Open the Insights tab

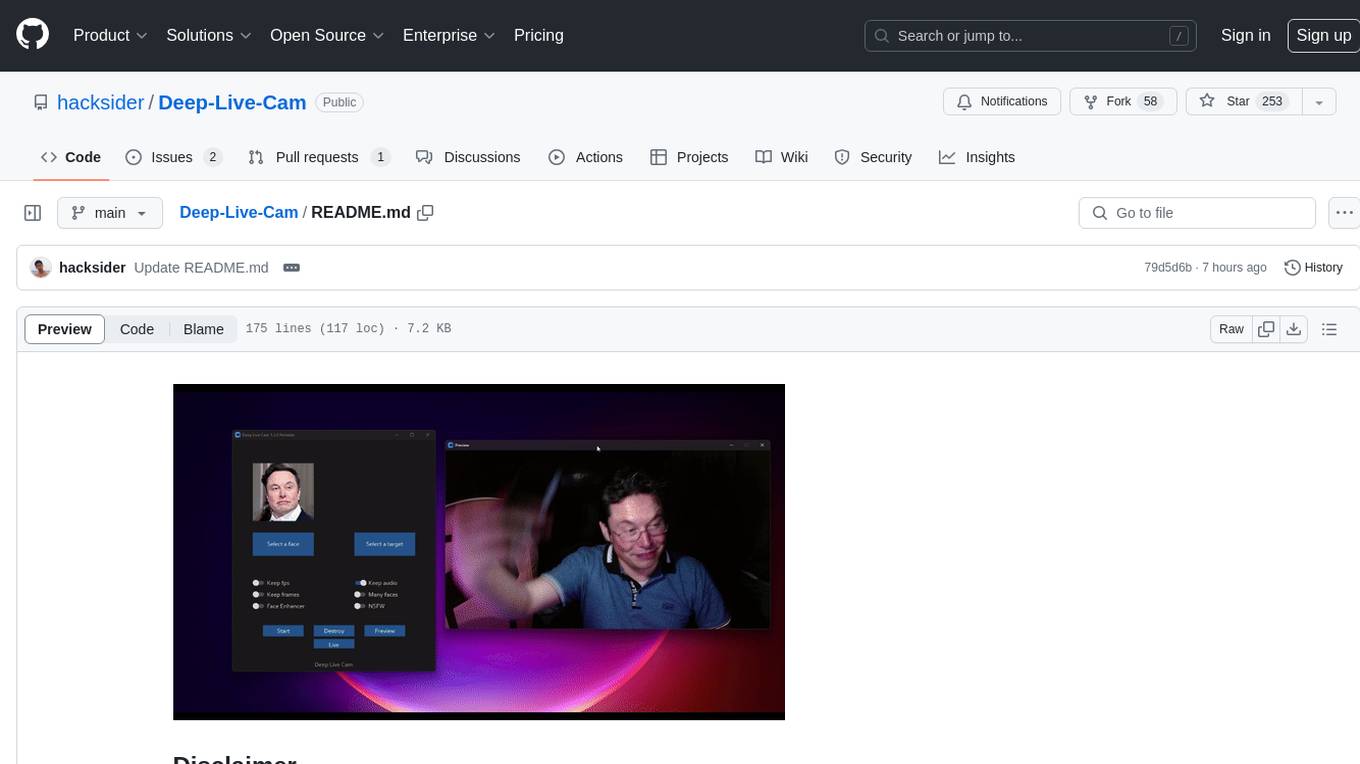click(x=977, y=157)
